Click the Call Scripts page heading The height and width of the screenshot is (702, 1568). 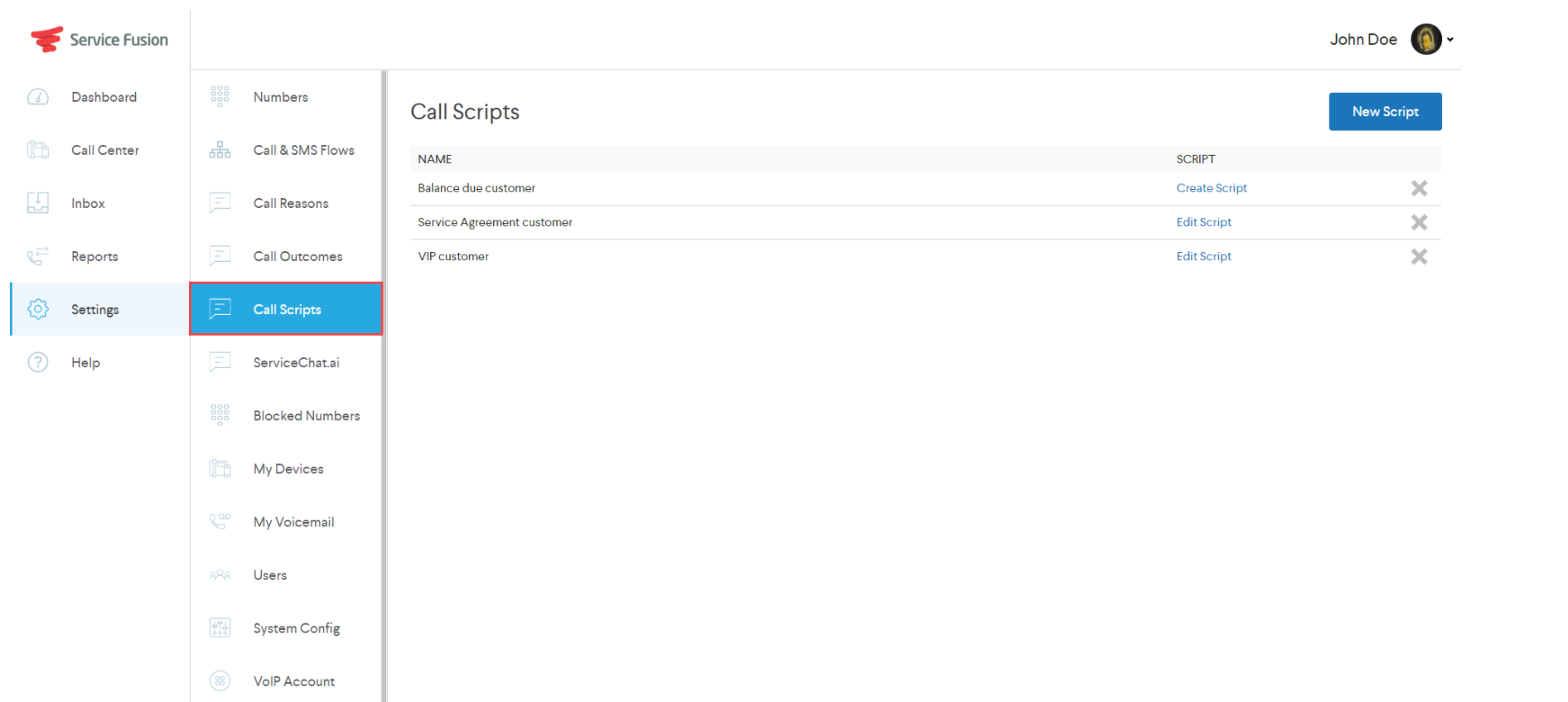click(x=465, y=112)
